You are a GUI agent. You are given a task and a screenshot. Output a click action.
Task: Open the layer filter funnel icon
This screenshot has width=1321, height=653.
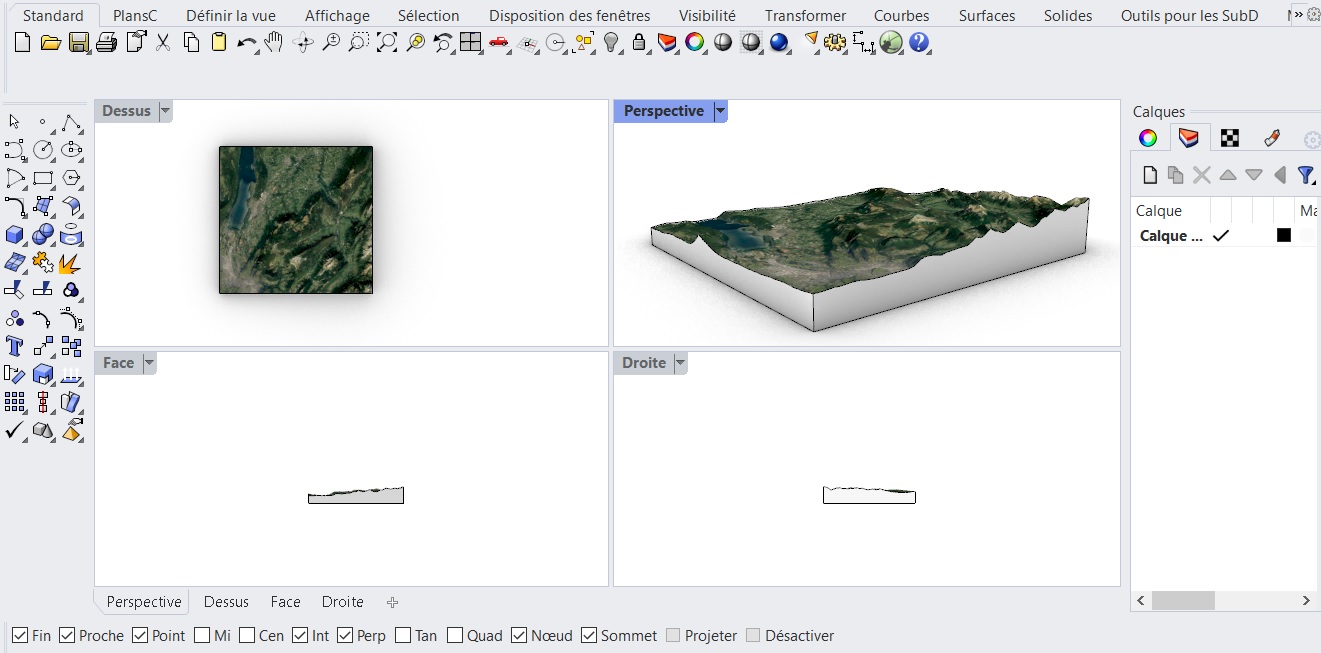(x=1305, y=175)
